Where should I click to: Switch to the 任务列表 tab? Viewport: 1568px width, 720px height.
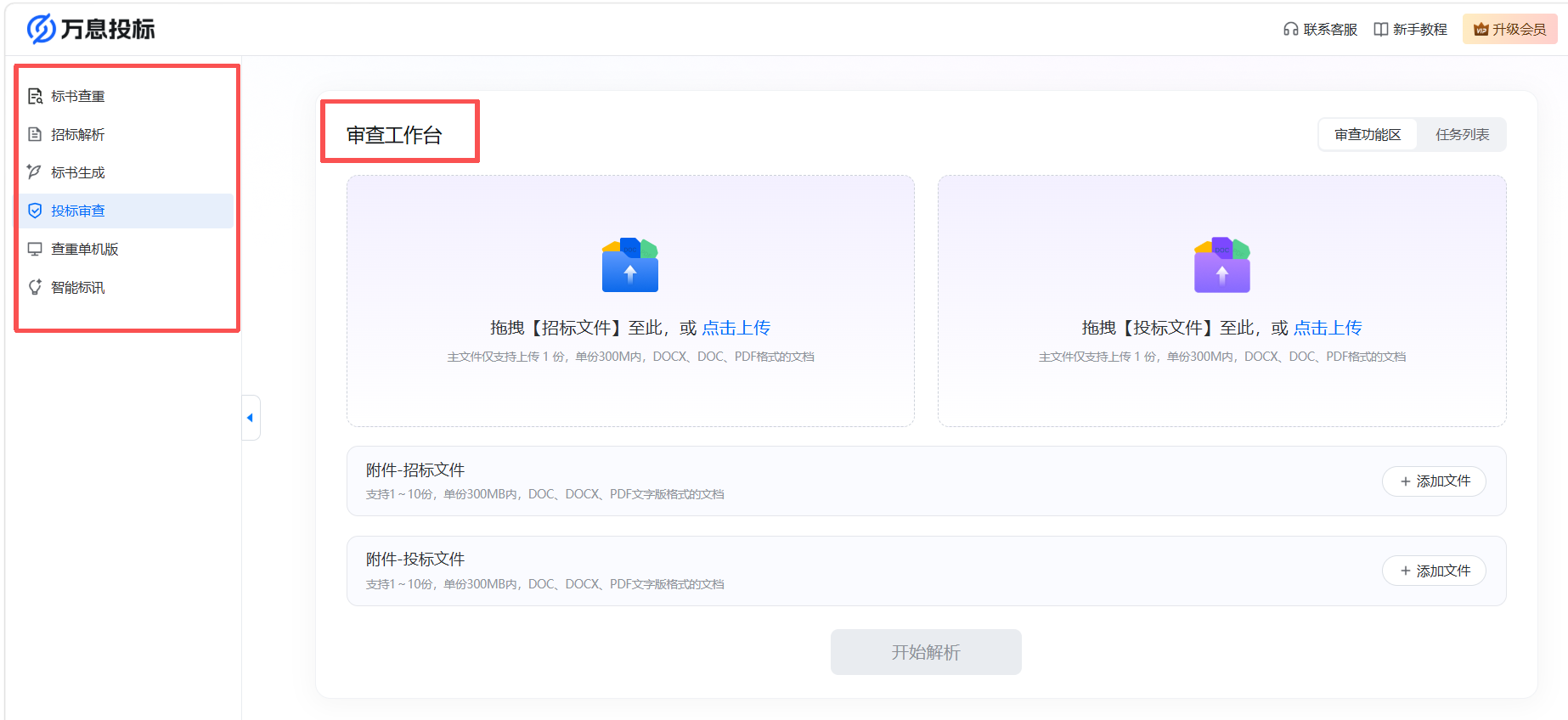pos(1462,134)
